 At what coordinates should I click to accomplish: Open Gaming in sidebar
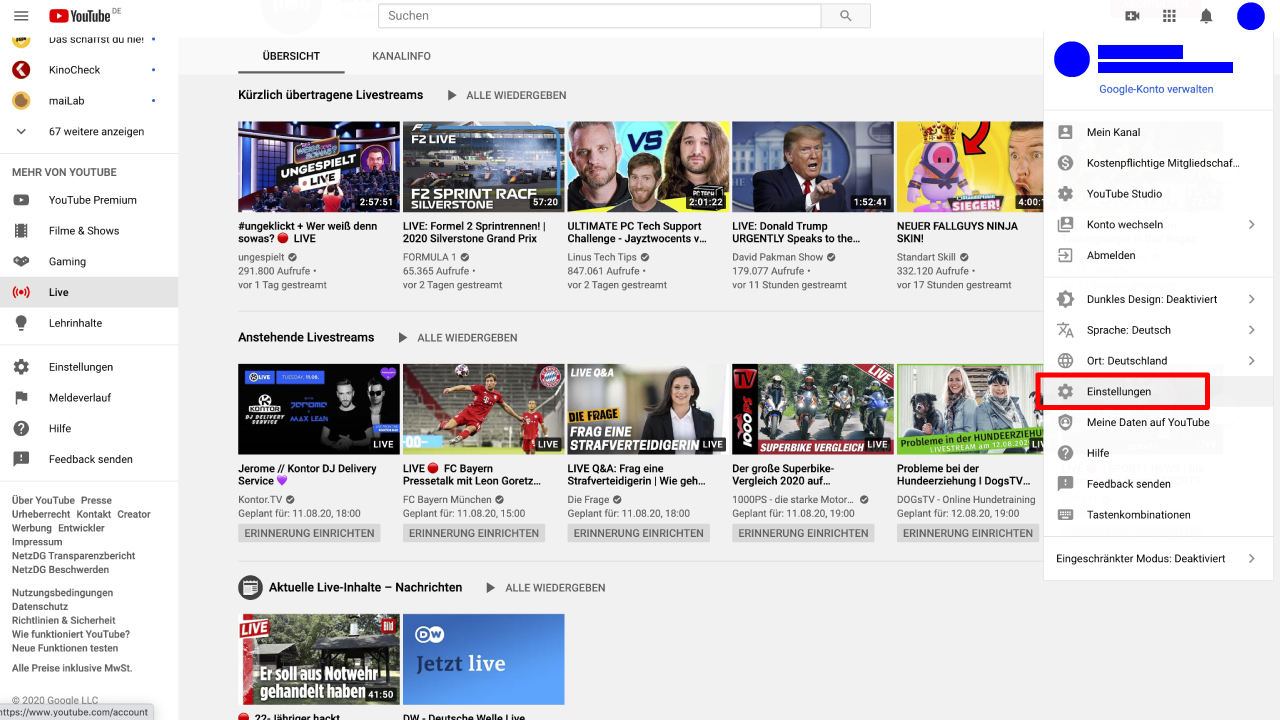pyautogui.click(x=89, y=262)
